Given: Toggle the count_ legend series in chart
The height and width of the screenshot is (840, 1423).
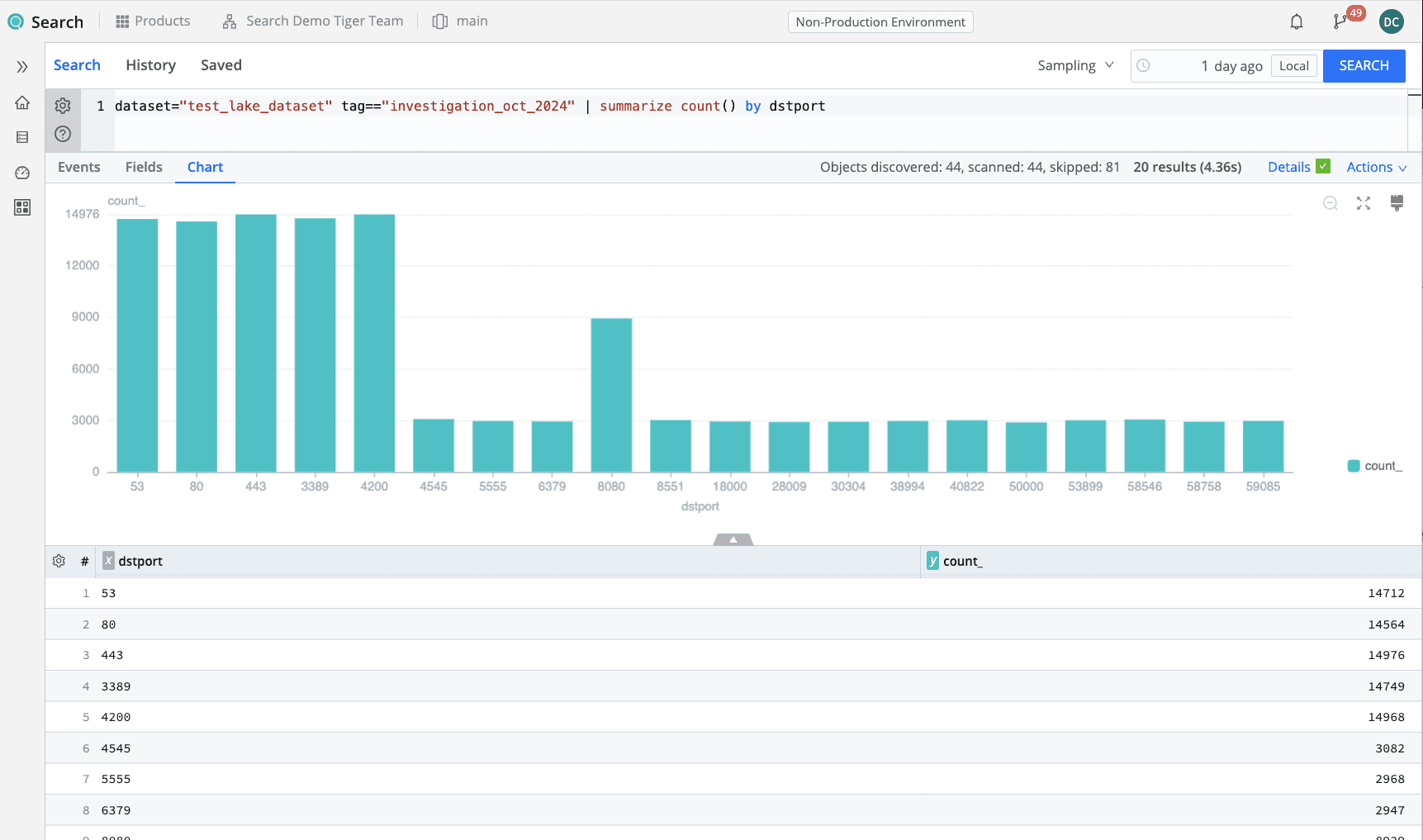Looking at the screenshot, I should tap(1374, 466).
